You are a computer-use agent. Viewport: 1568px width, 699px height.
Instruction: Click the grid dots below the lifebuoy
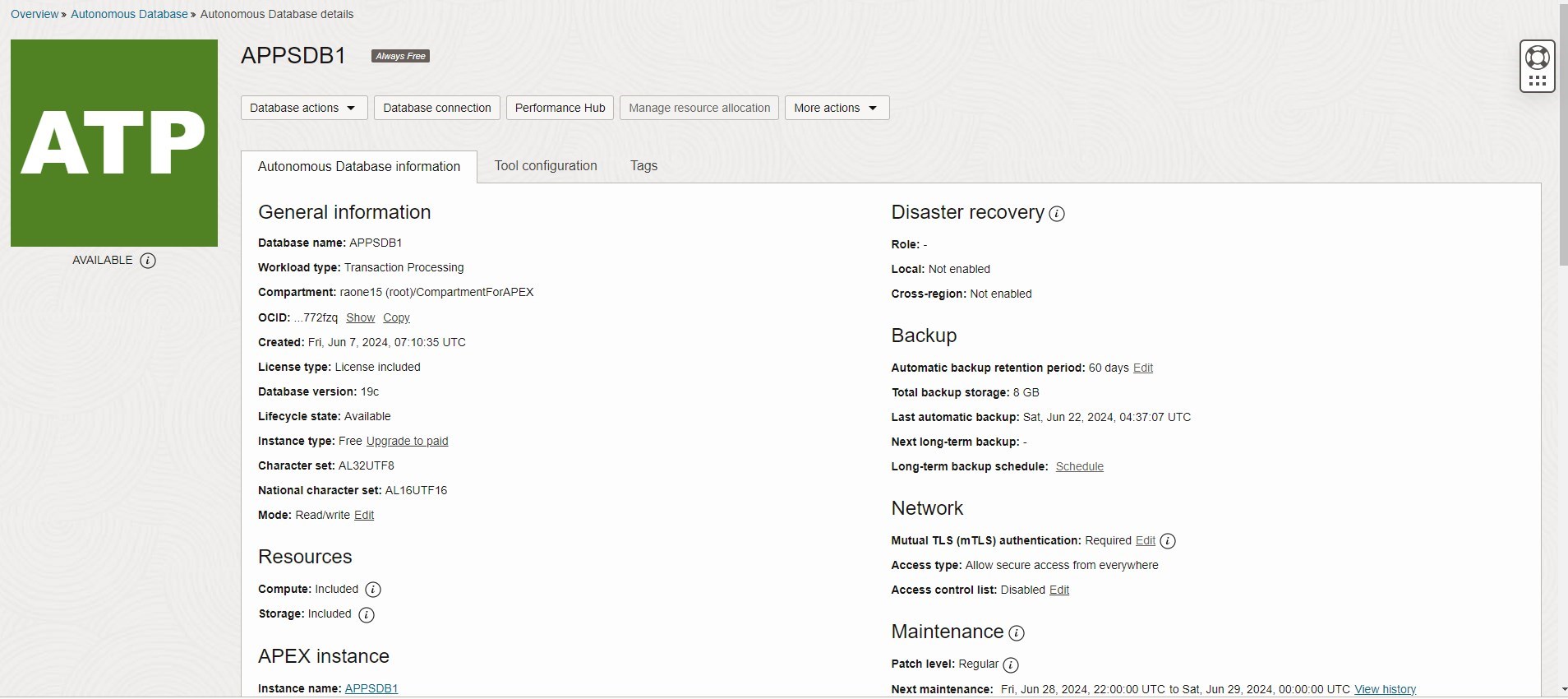[x=1537, y=81]
